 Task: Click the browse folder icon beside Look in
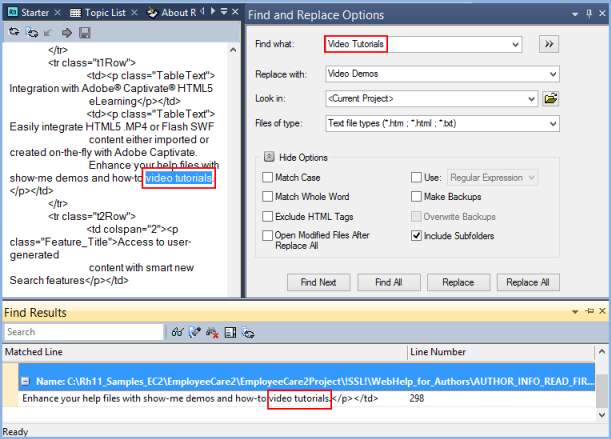click(x=549, y=98)
